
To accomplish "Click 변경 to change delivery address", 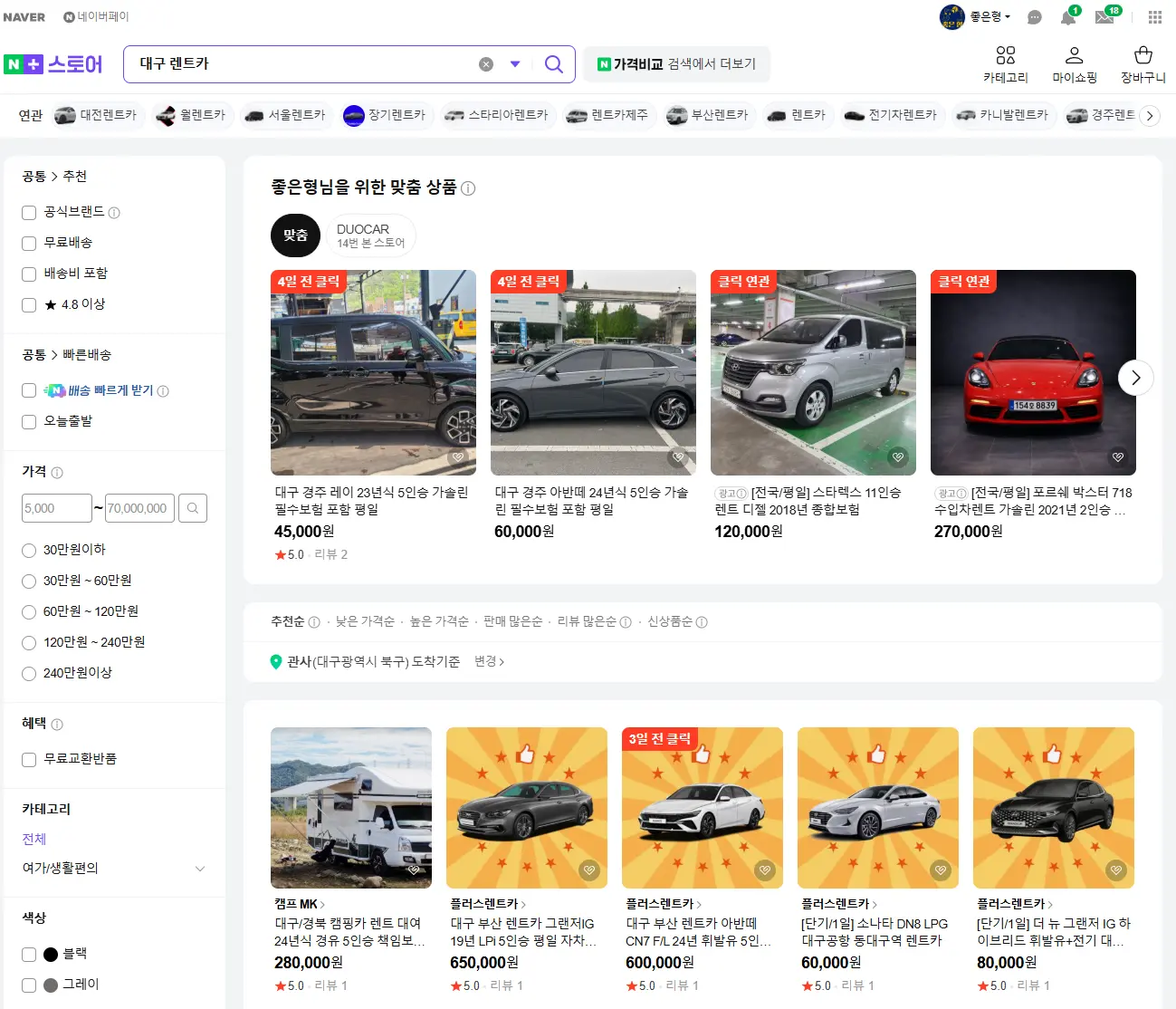I will [489, 661].
